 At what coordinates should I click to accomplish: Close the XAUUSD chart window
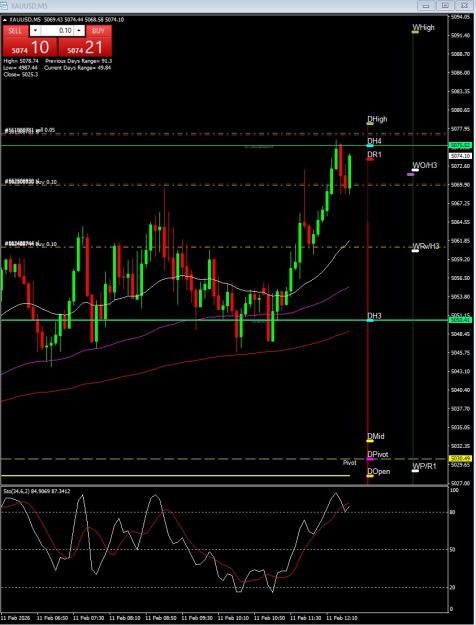(464, 6)
